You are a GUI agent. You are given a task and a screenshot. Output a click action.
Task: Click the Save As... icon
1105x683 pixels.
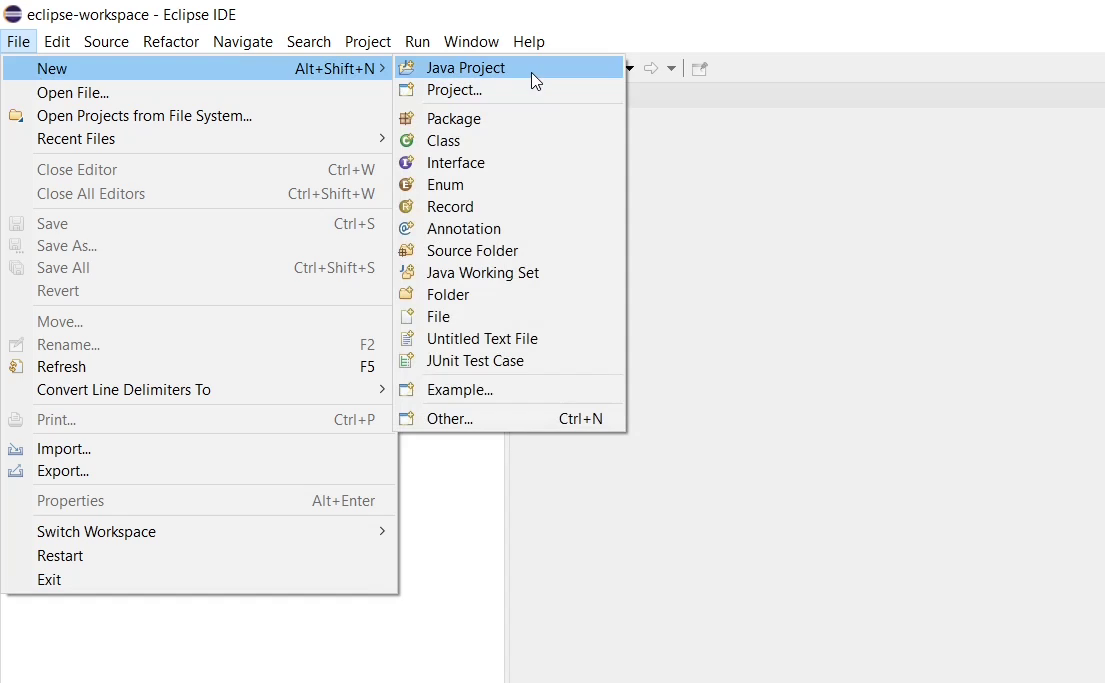(16, 245)
